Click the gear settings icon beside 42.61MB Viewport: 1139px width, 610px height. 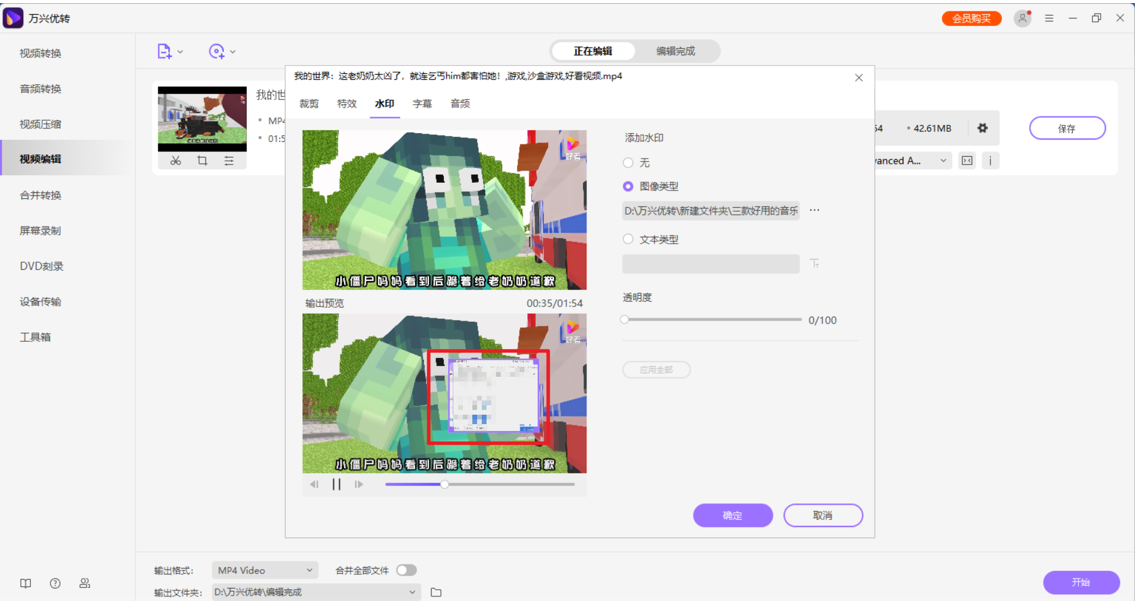coord(982,128)
